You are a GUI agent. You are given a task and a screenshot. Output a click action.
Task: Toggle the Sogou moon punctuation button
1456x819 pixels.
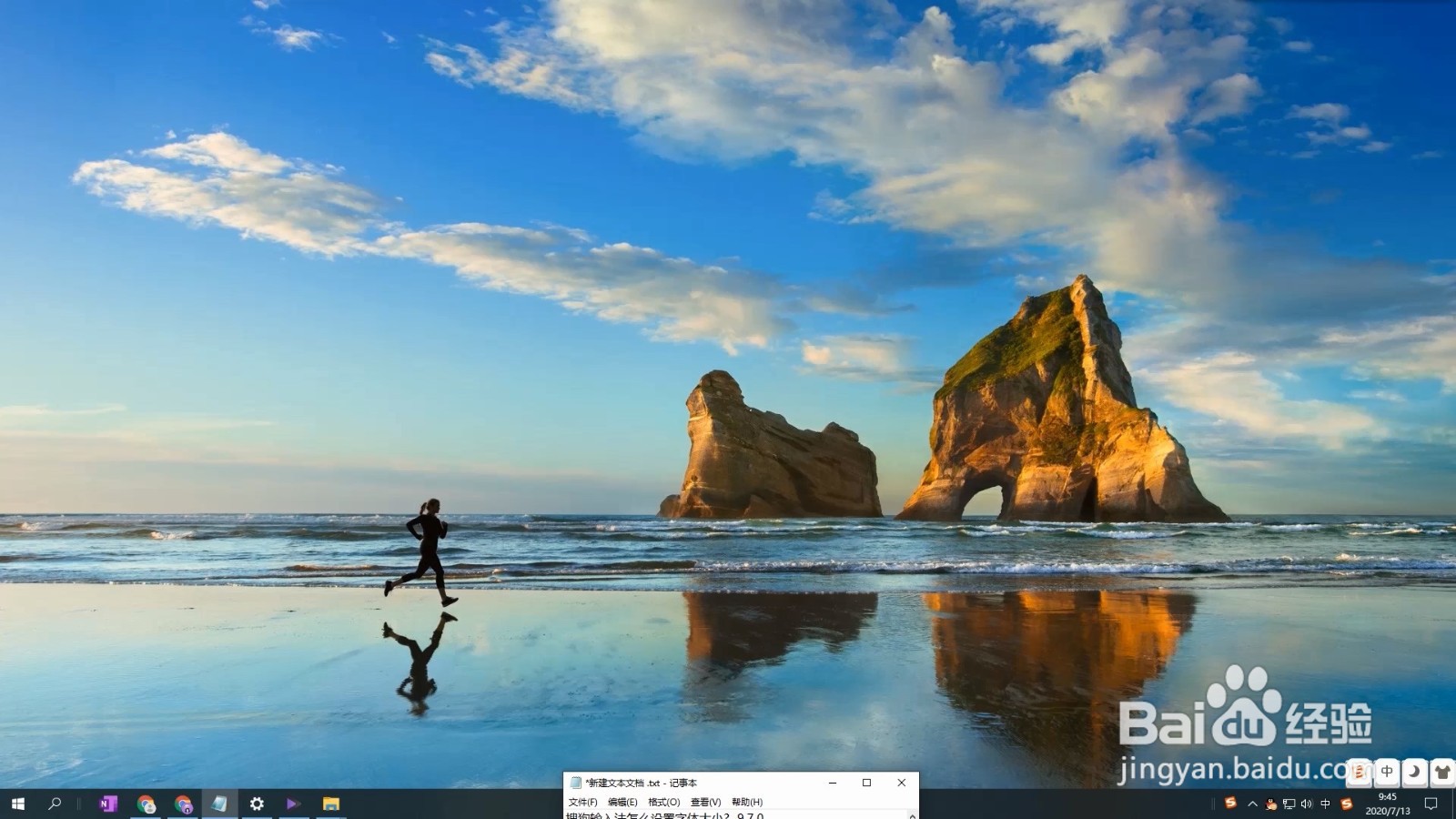(x=1414, y=772)
